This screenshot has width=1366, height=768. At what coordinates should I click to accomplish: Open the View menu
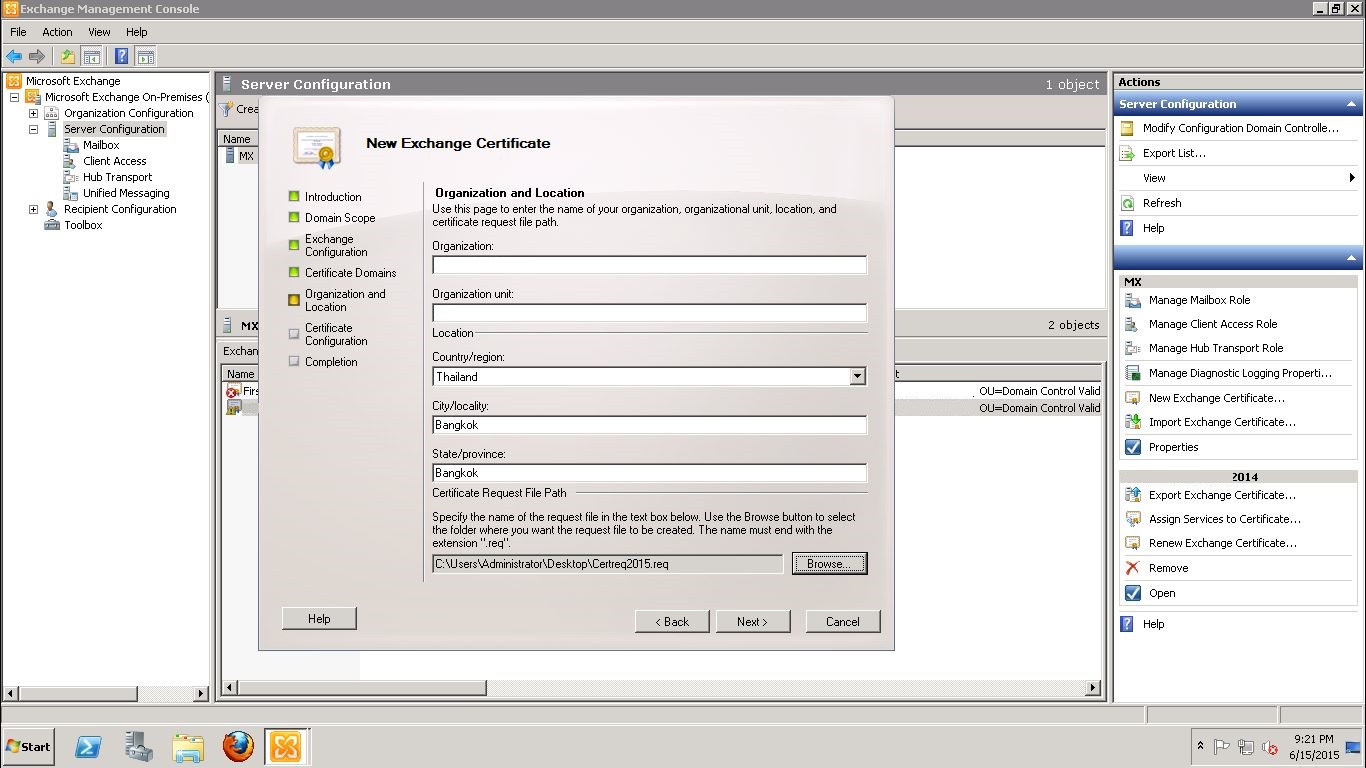click(x=99, y=32)
